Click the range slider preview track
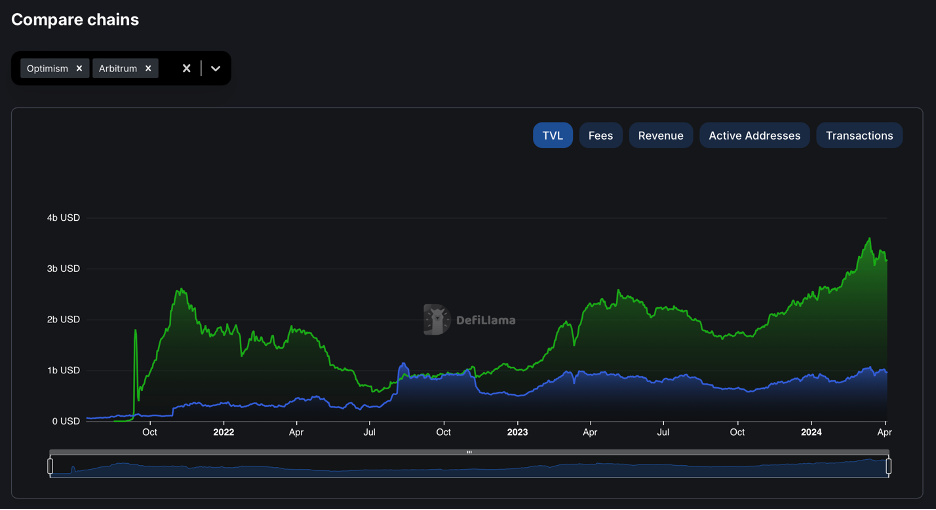 pos(469,467)
